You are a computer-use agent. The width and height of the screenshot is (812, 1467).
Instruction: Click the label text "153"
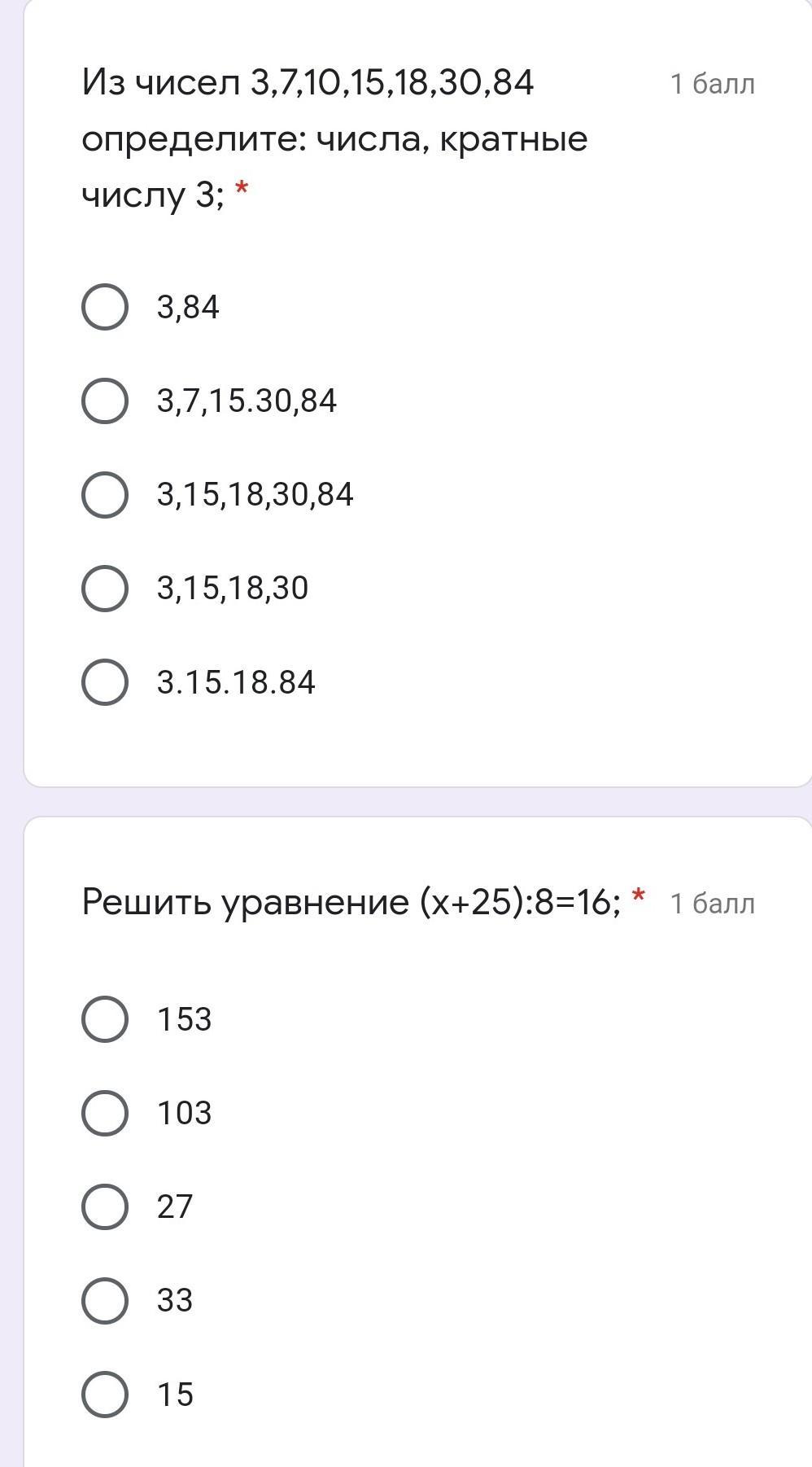pos(184,1020)
